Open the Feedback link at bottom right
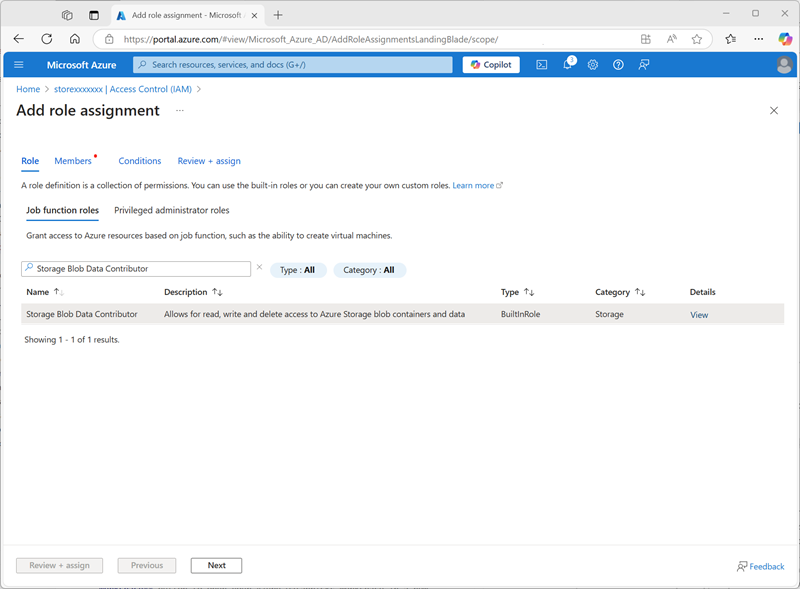Image resolution: width=800 pixels, height=589 pixels. (760, 567)
